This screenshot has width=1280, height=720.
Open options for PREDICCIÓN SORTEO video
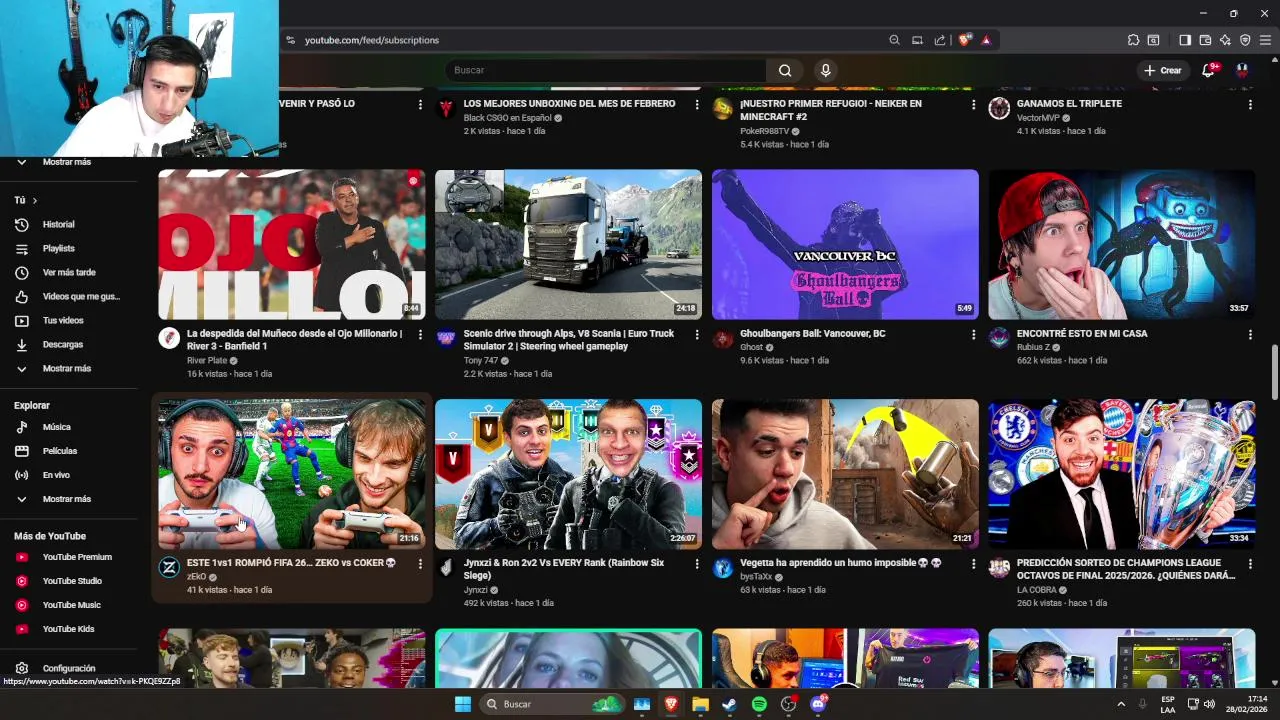point(1250,564)
